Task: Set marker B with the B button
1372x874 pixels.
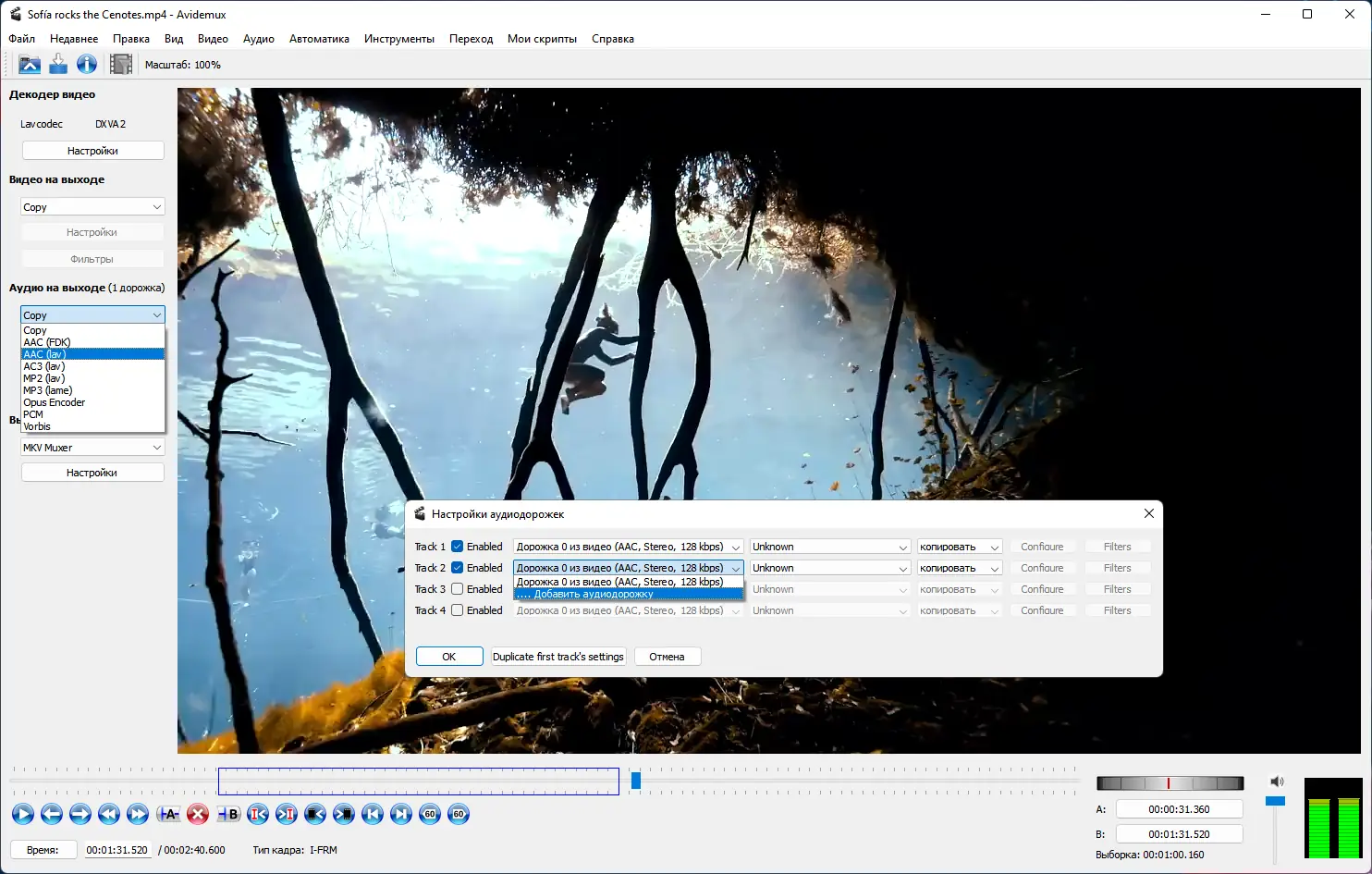Action: point(228,814)
